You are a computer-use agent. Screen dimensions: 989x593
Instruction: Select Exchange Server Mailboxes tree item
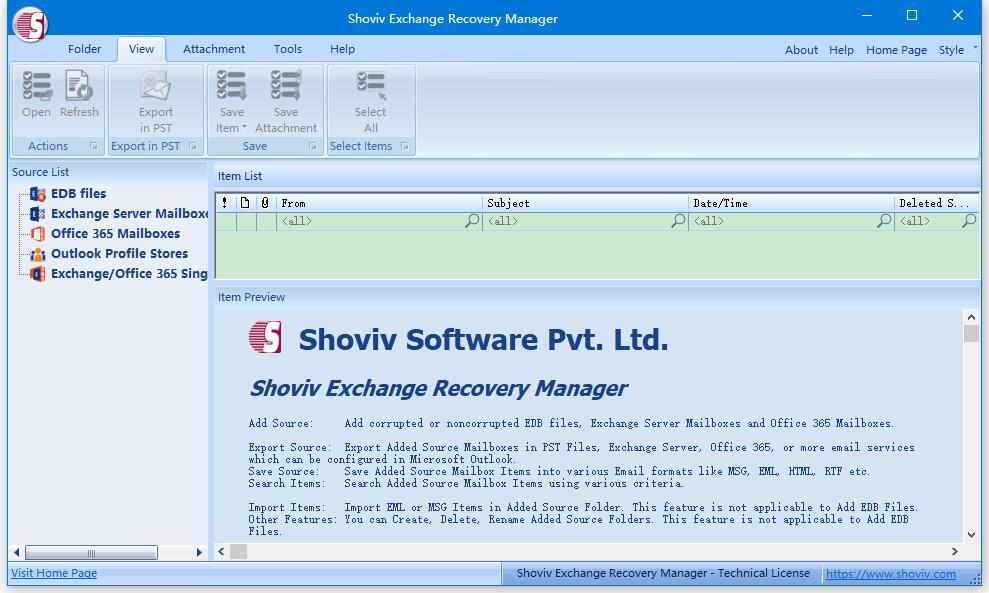tap(129, 214)
